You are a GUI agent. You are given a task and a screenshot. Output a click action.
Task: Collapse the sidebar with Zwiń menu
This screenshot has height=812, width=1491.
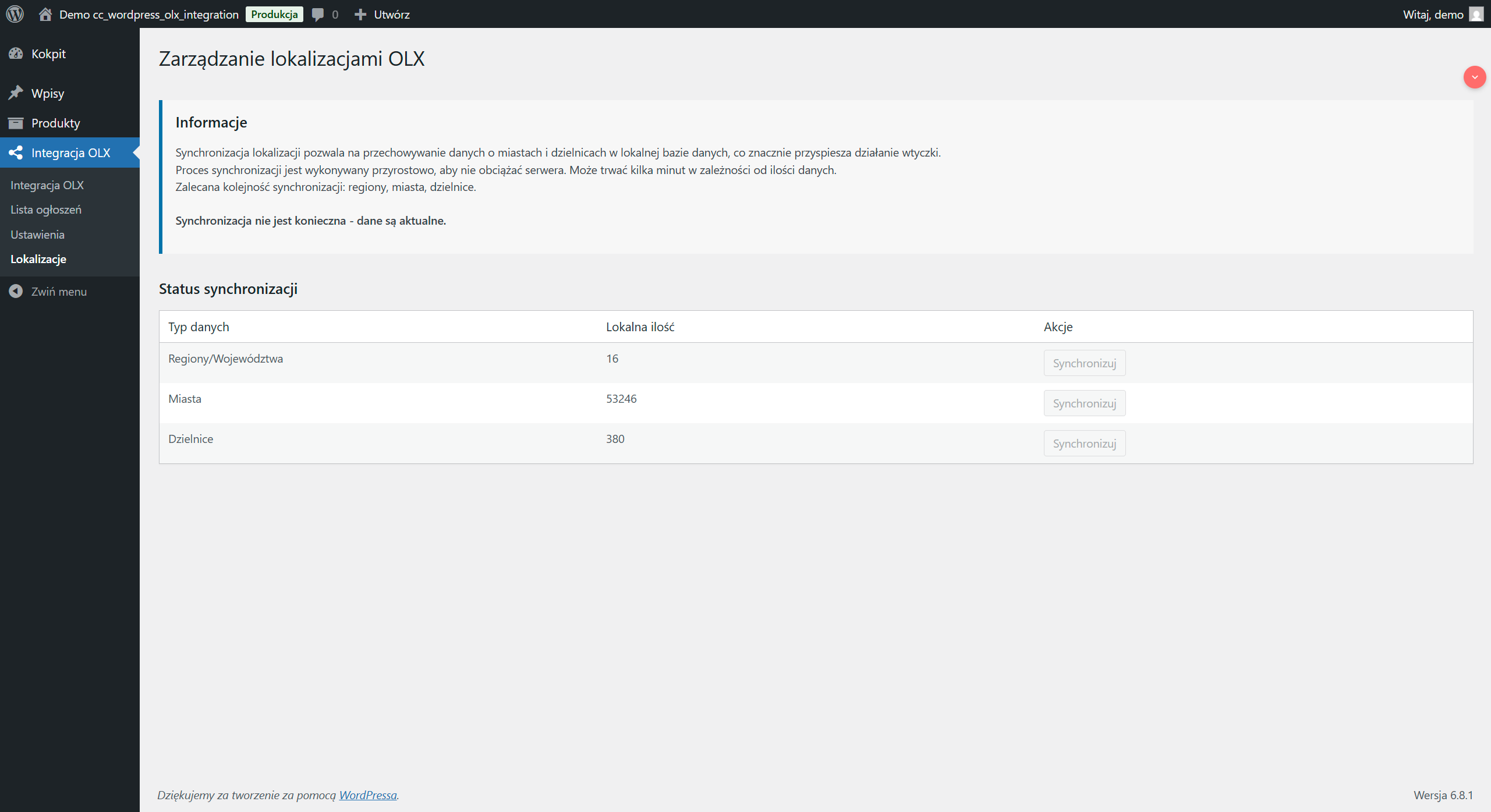pos(58,292)
